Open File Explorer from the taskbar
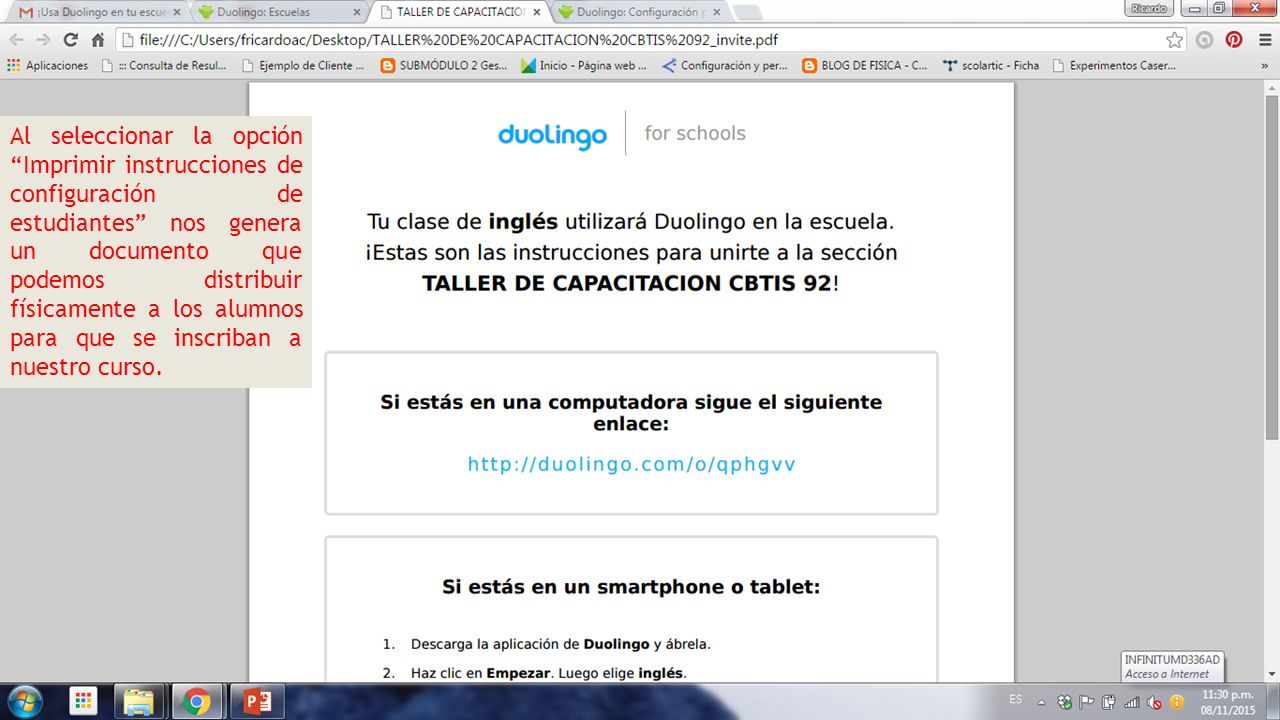The image size is (1280, 720). tap(141, 701)
